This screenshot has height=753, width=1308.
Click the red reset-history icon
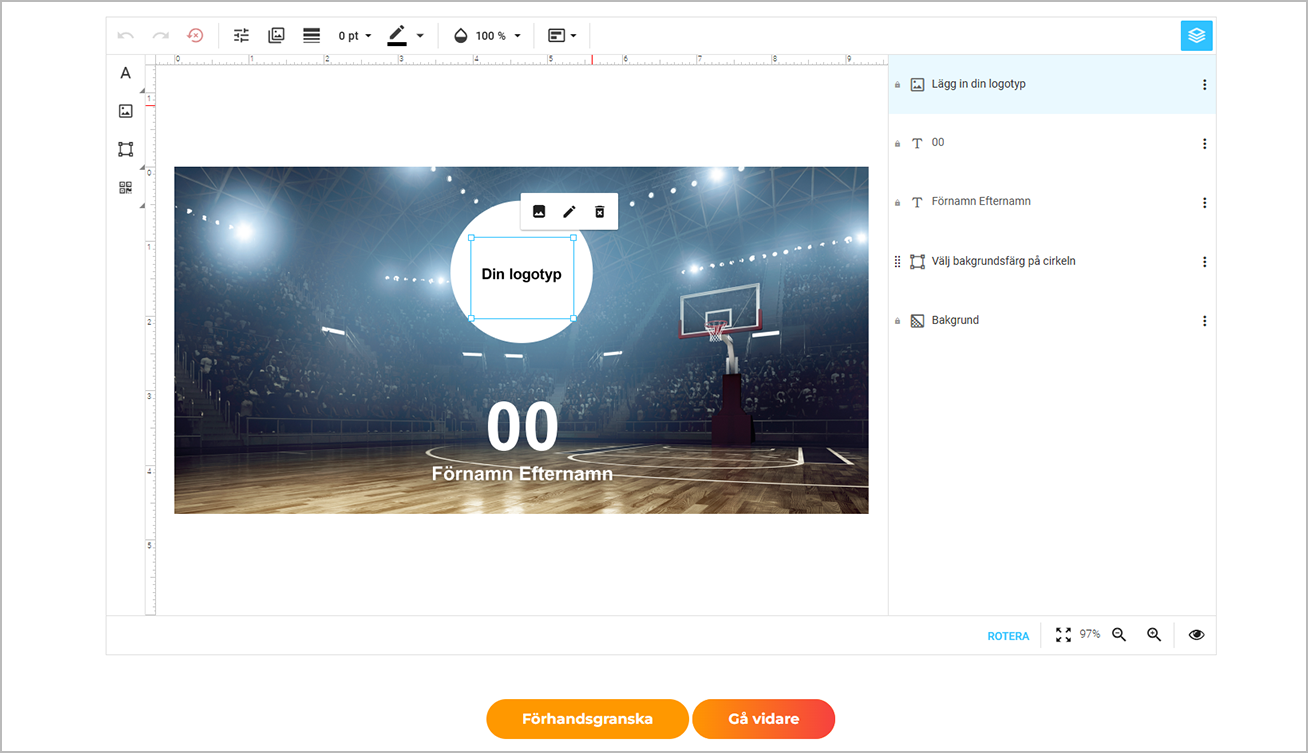pyautogui.click(x=195, y=36)
